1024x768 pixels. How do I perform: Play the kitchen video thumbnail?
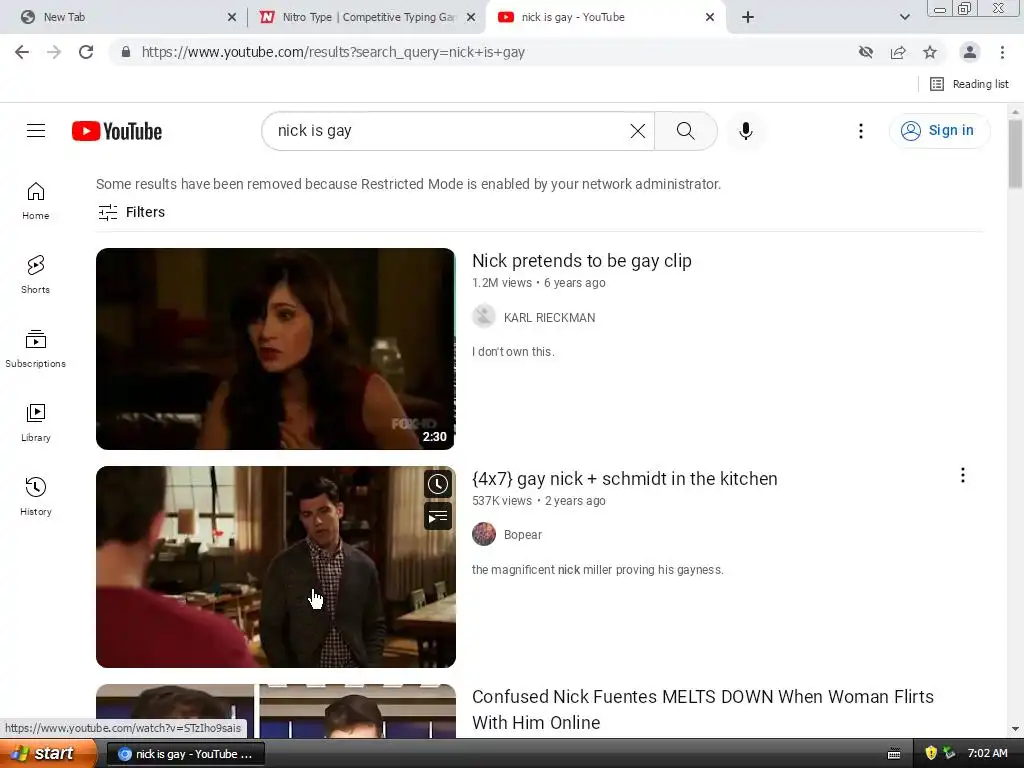click(275, 567)
